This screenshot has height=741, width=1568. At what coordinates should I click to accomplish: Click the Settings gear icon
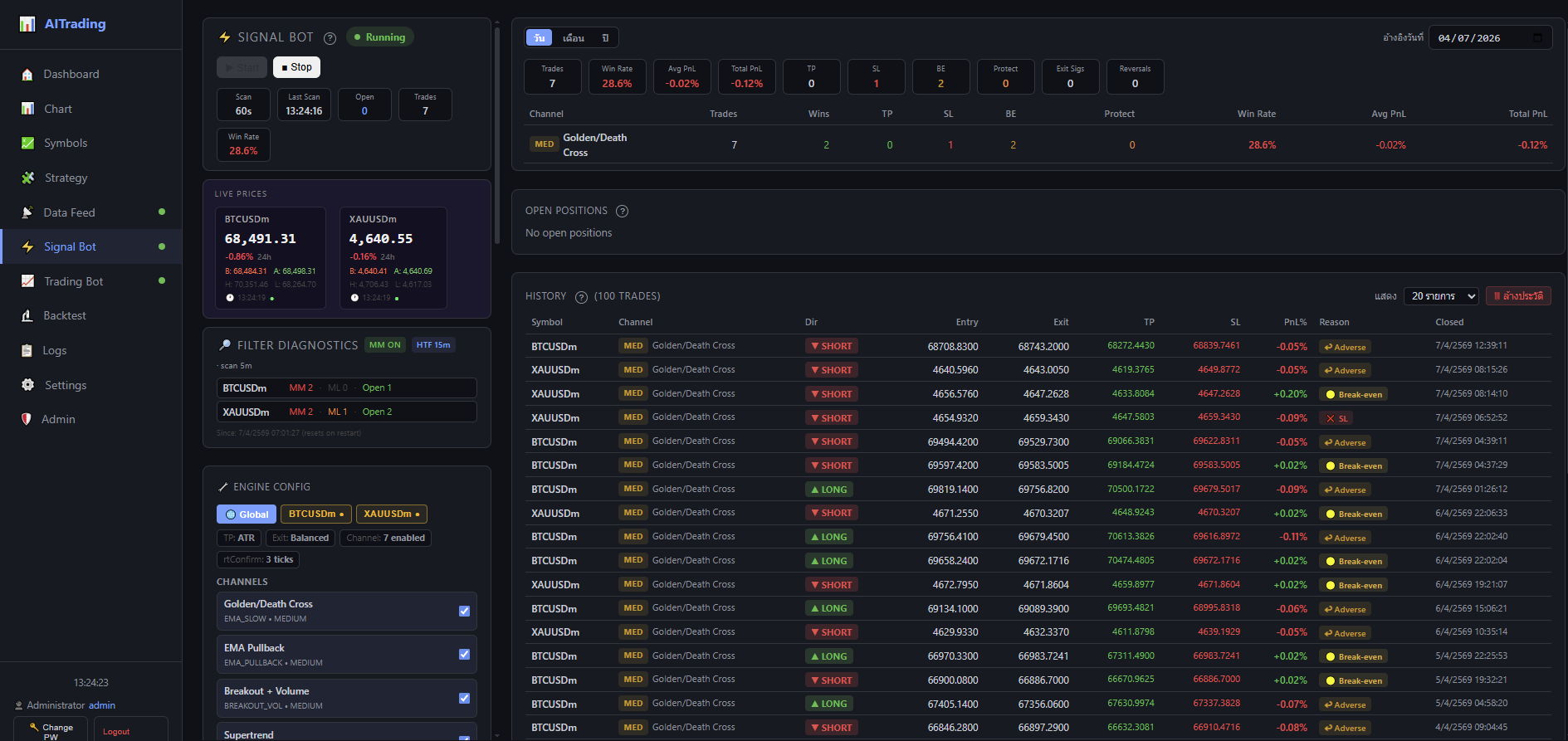click(x=27, y=385)
